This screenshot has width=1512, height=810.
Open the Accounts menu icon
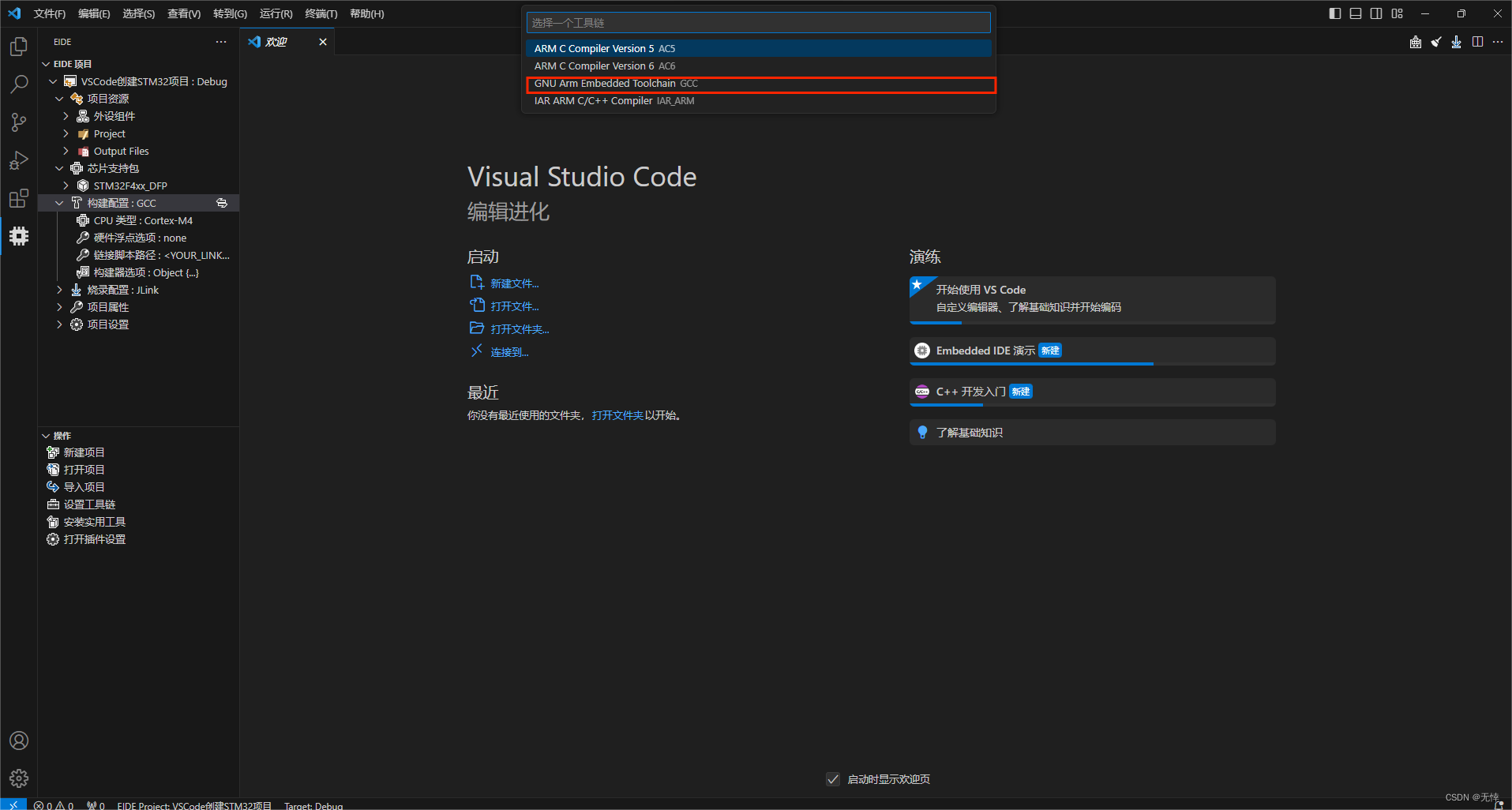pyautogui.click(x=19, y=741)
